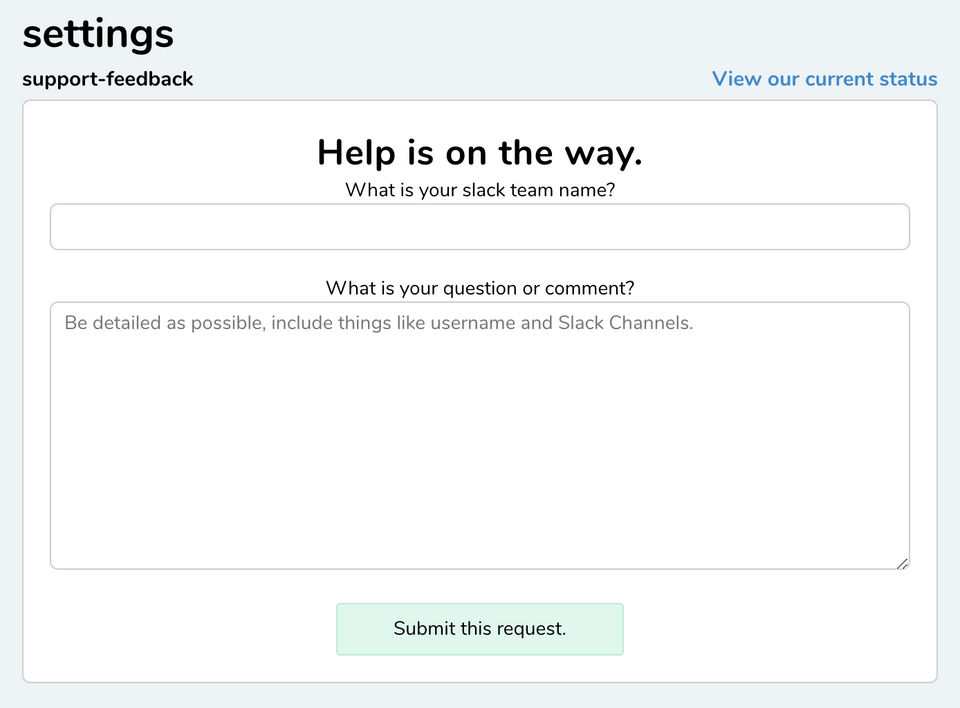Click the word View in the status link
The height and width of the screenshot is (708, 960).
click(x=737, y=79)
